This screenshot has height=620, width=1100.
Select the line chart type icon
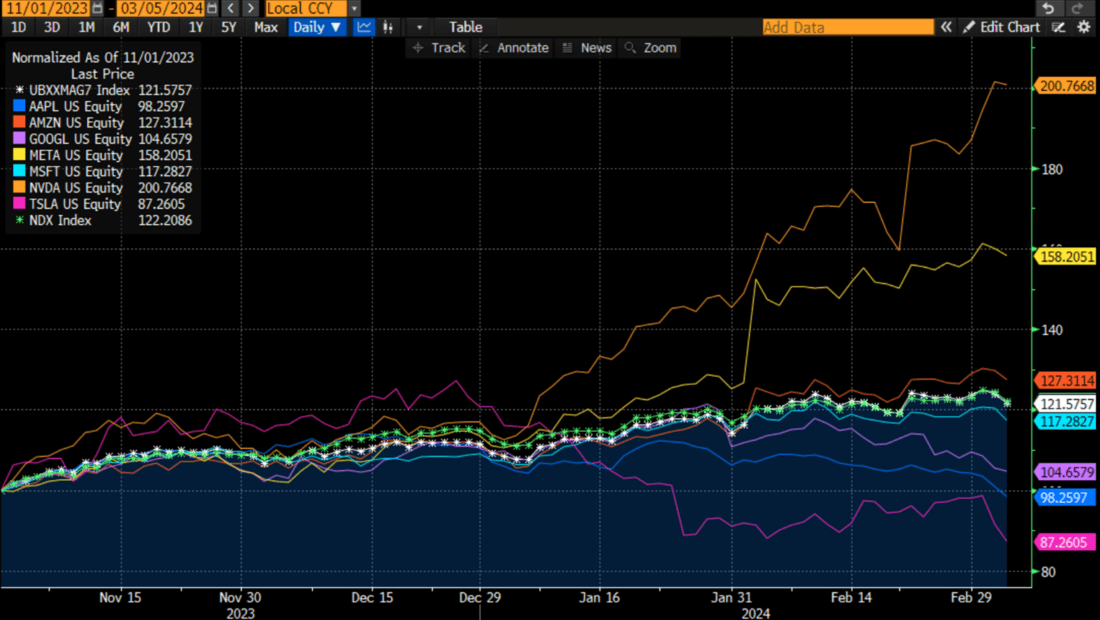tap(364, 27)
